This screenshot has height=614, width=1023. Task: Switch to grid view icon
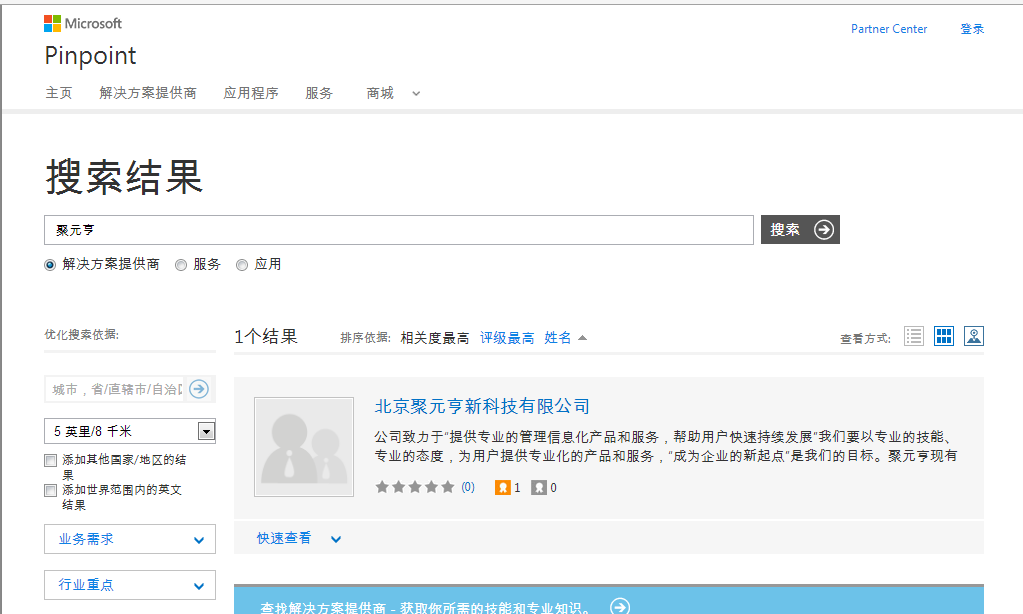tap(943, 336)
